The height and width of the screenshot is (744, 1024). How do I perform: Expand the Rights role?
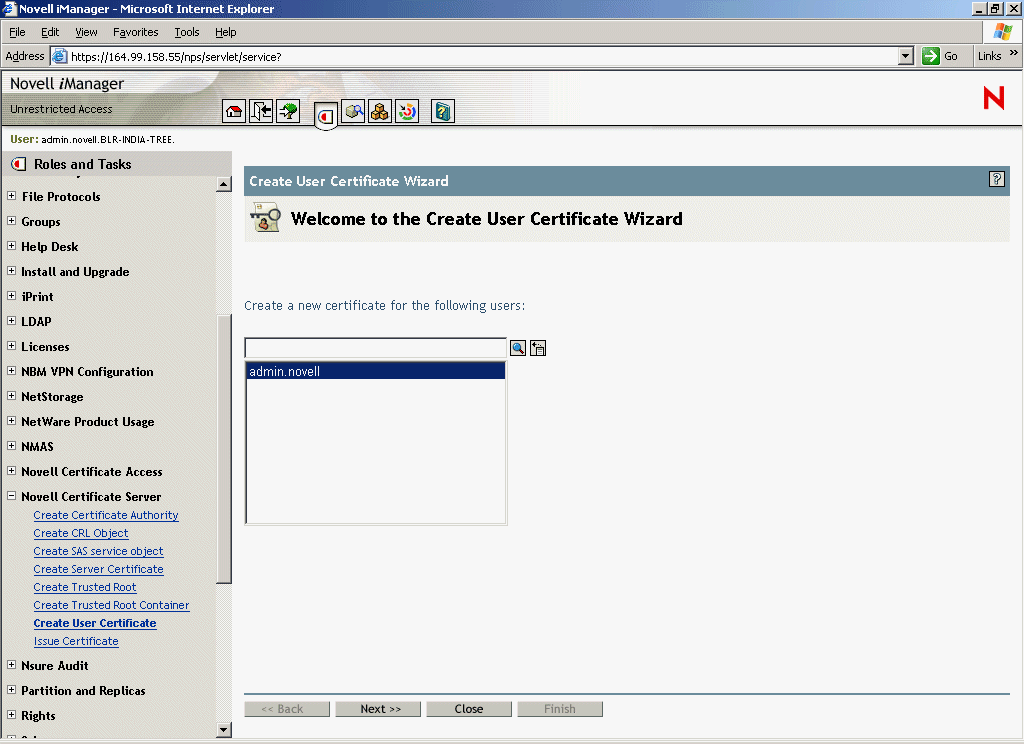(11, 715)
